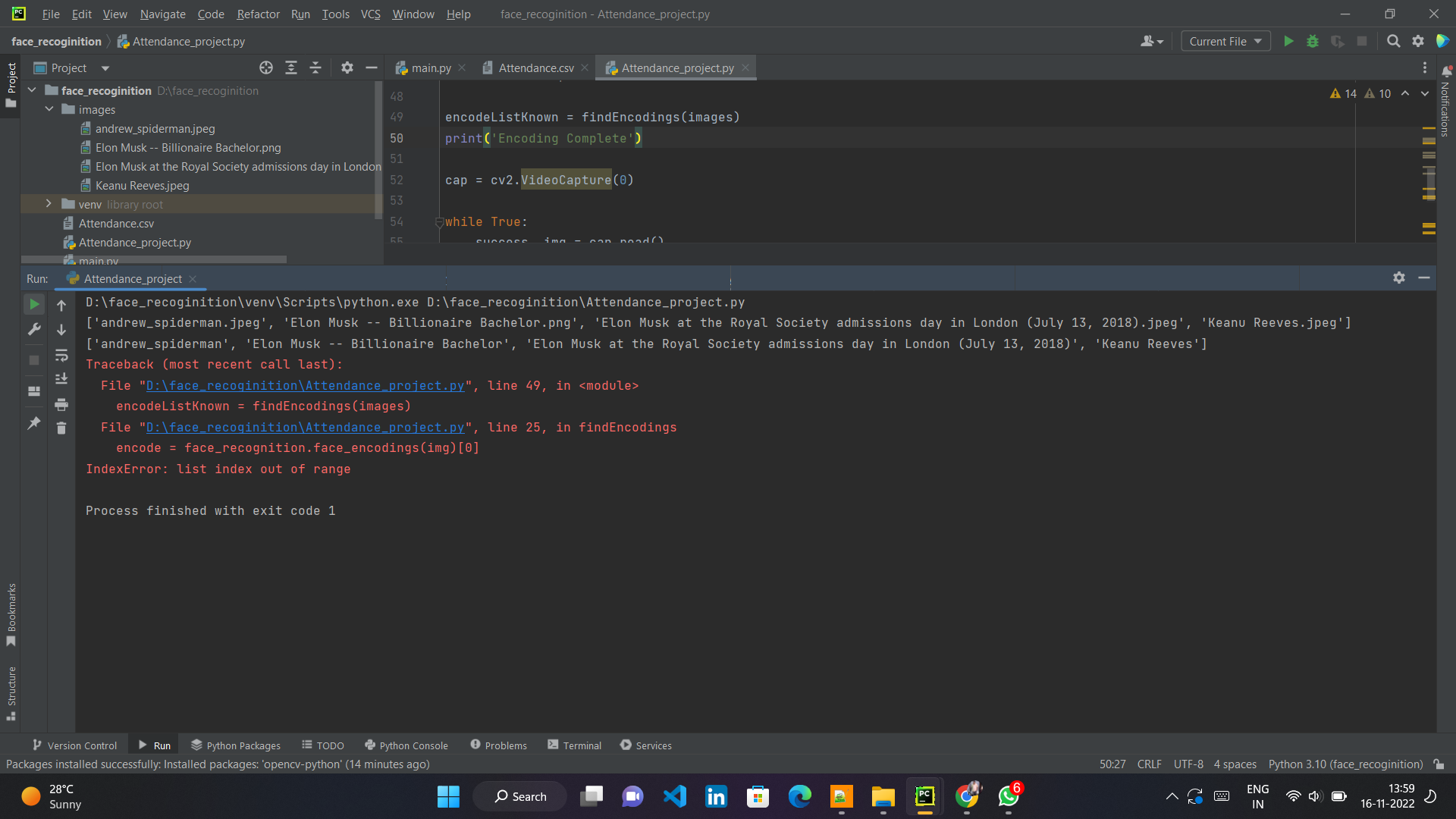Screen dimensions: 1456x819
Task: Close the Attendance_project run tab
Action: [x=193, y=279]
